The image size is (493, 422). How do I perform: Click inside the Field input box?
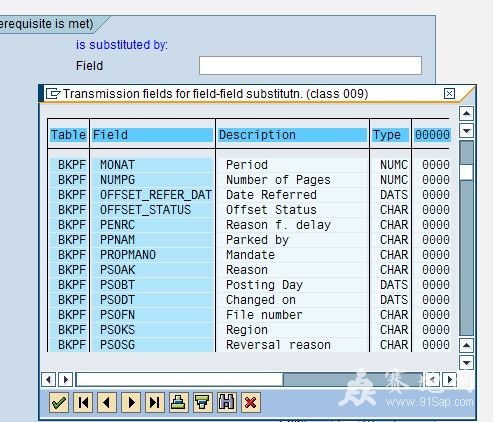[310, 65]
